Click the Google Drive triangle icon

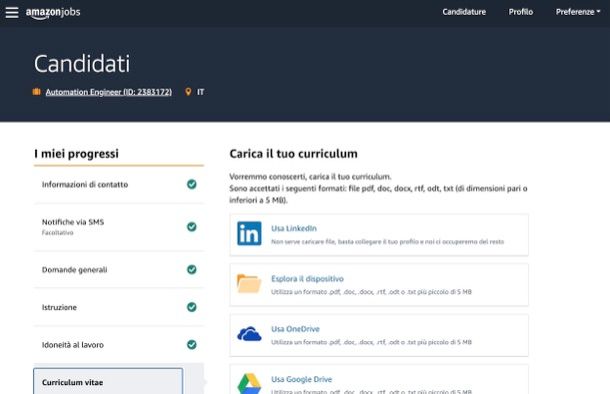249,383
